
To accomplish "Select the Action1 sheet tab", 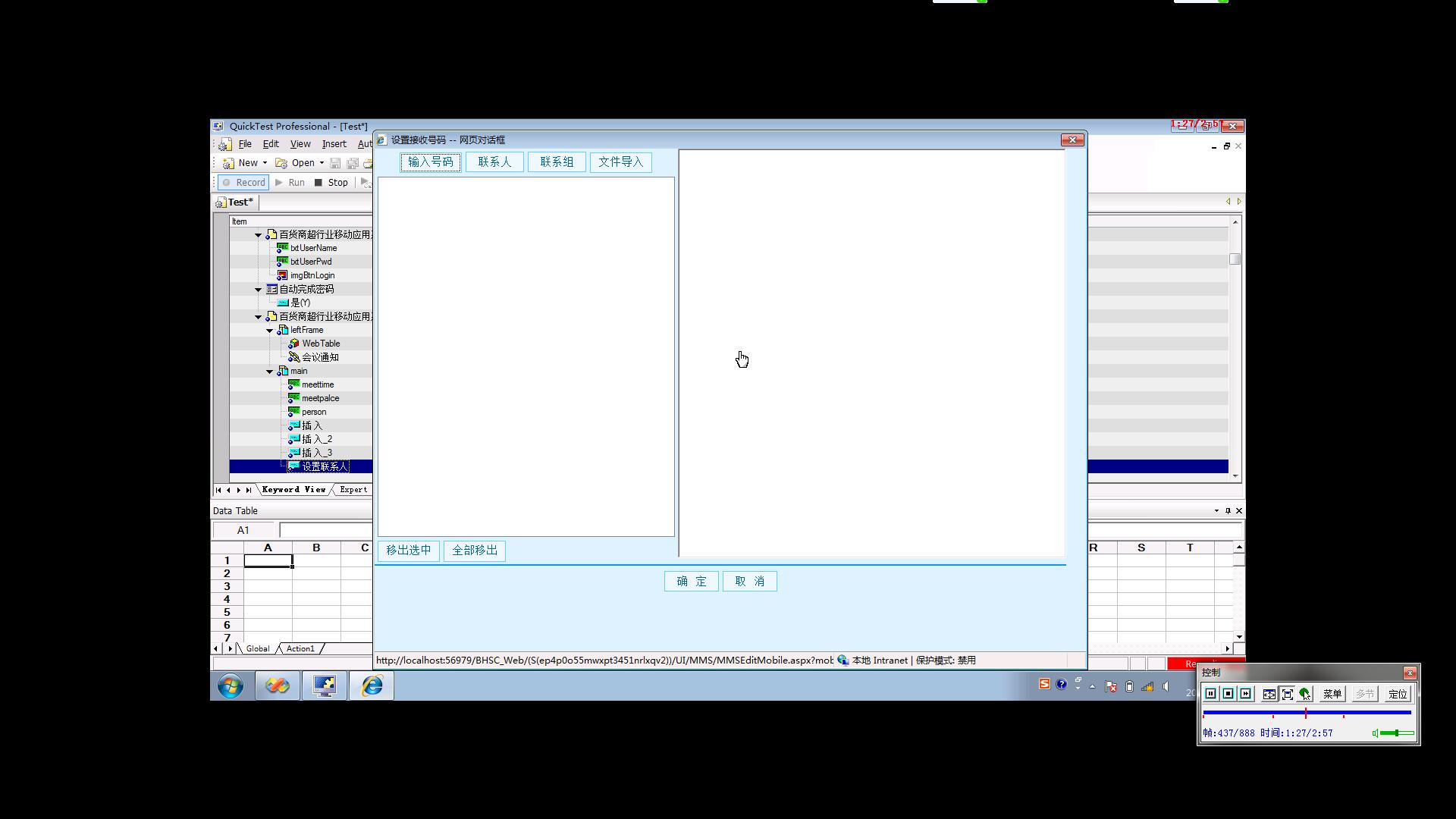I will [300, 649].
